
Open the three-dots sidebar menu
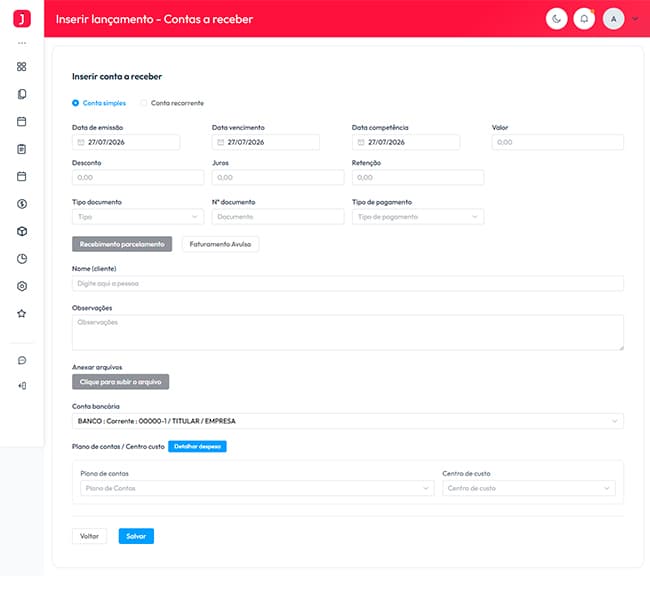coord(22,43)
